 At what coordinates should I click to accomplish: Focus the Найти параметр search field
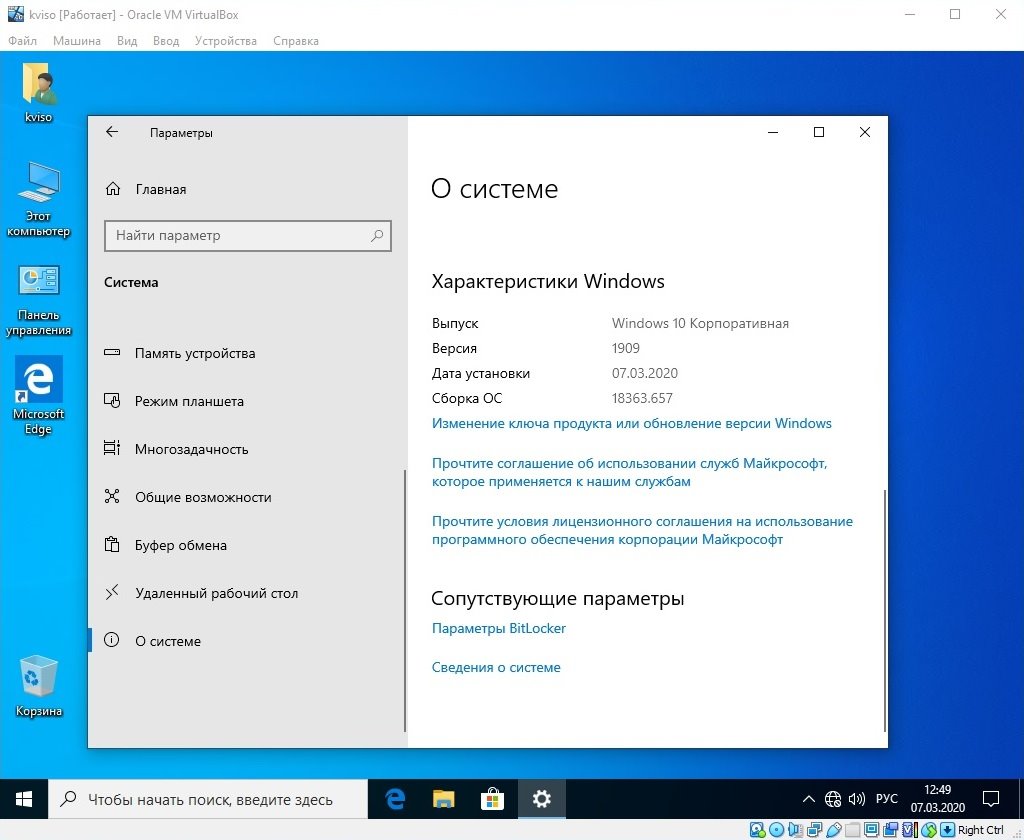(248, 236)
